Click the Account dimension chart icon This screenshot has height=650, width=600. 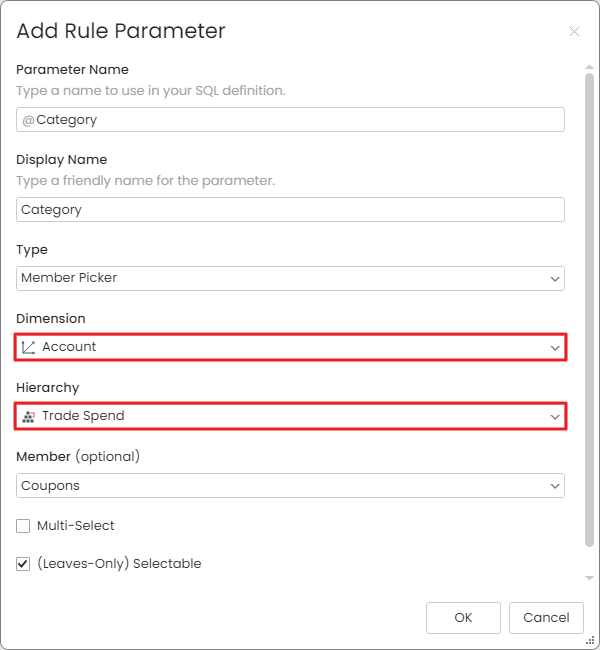[x=28, y=347]
